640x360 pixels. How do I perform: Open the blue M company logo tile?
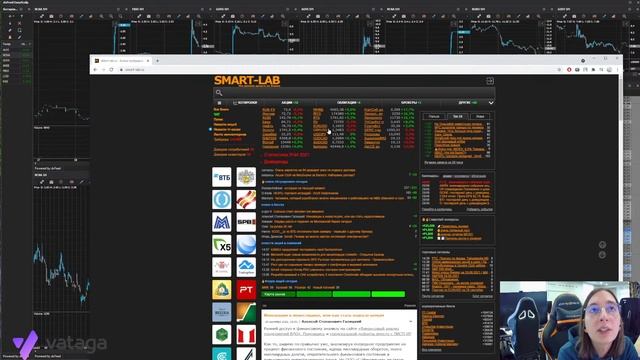pyautogui.click(x=222, y=222)
